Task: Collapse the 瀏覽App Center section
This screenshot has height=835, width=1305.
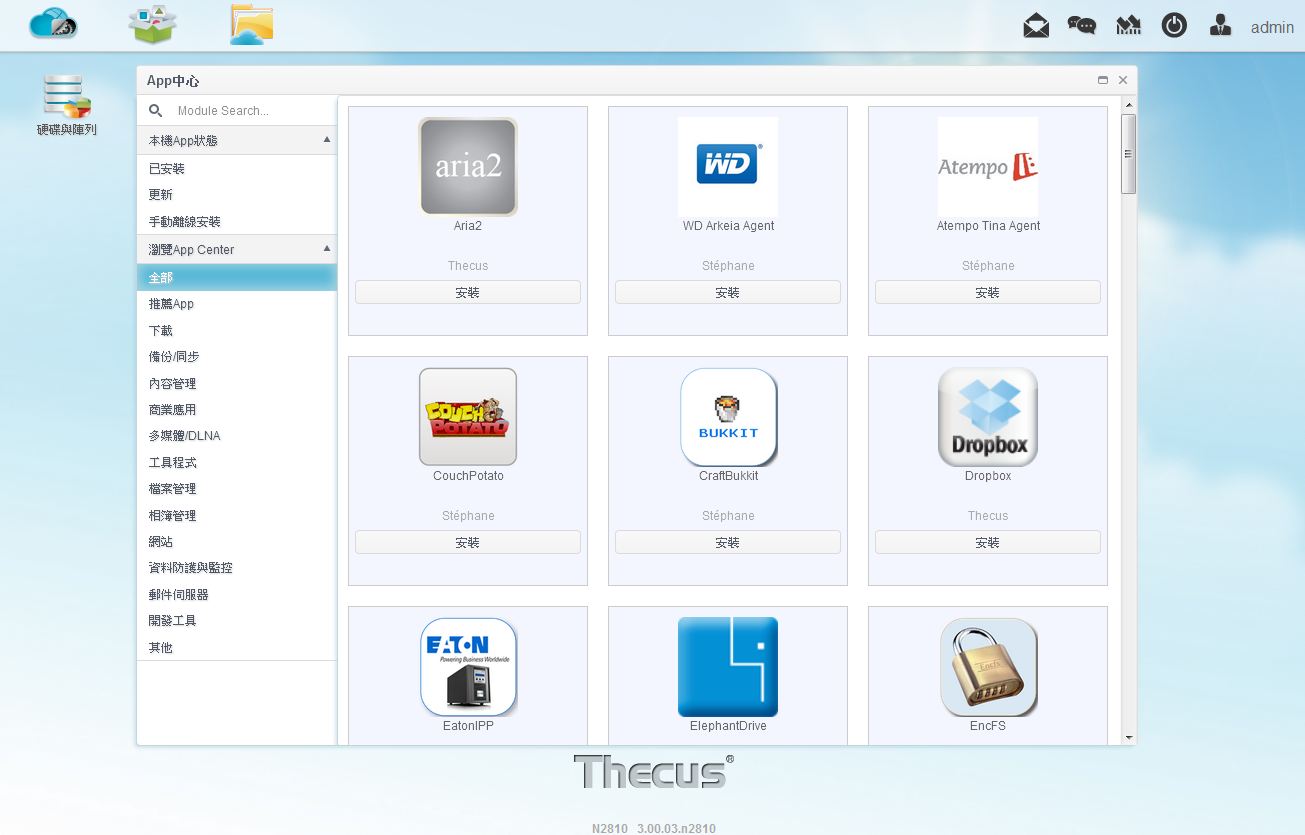Action: (x=326, y=248)
